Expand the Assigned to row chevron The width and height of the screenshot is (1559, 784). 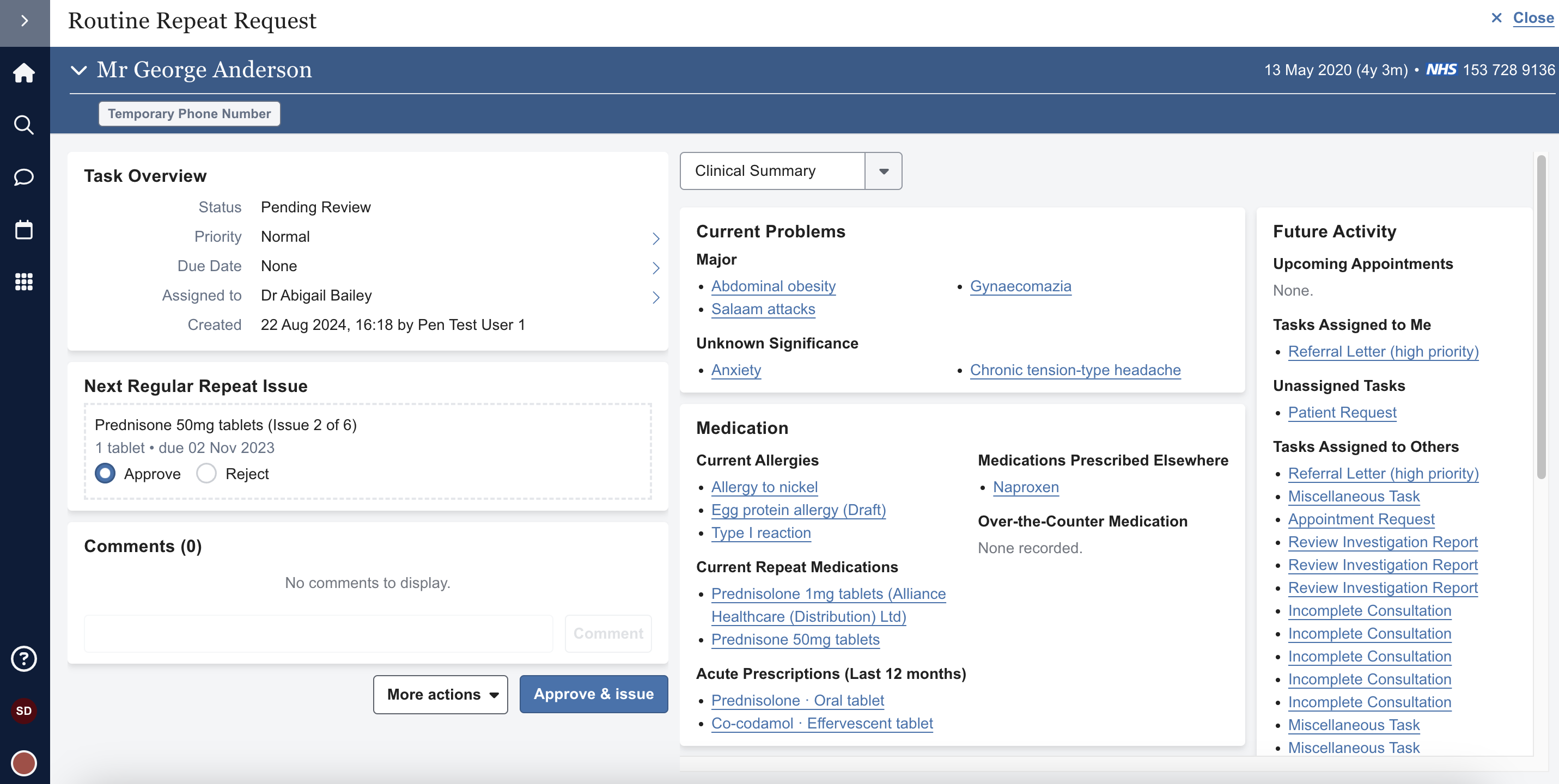655,297
